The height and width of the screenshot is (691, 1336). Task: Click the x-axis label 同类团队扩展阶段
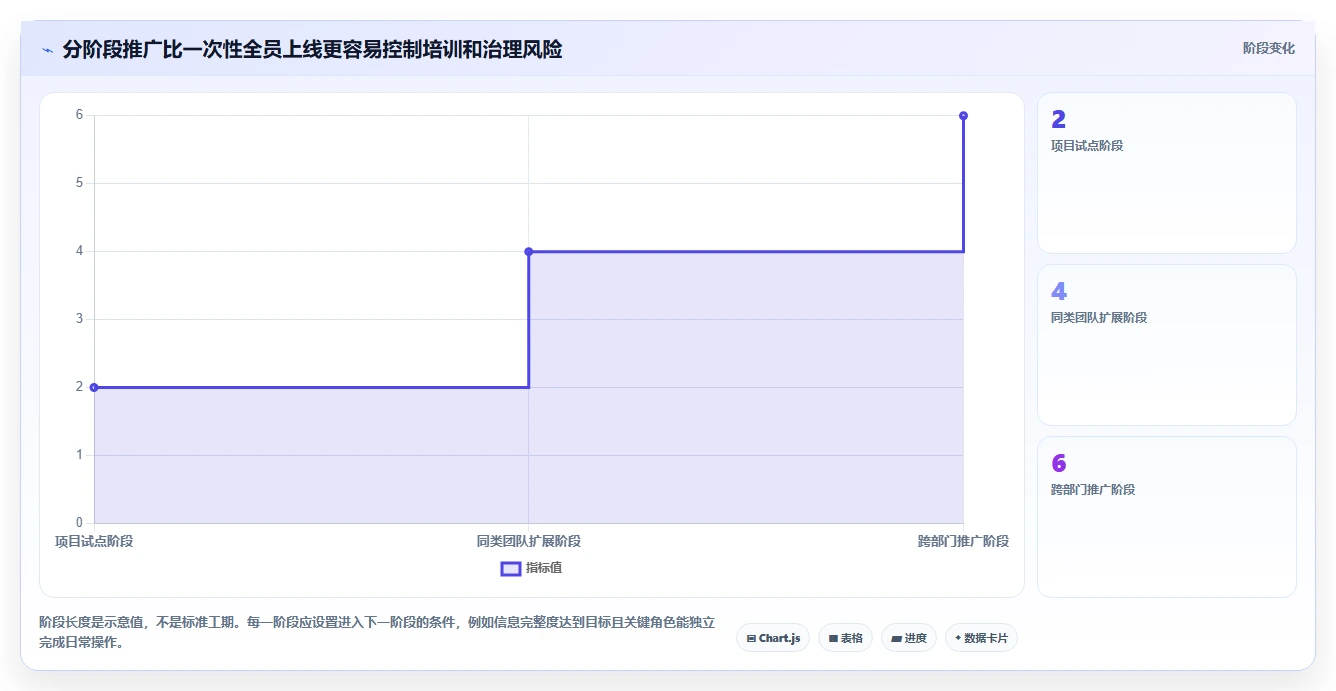coord(529,541)
